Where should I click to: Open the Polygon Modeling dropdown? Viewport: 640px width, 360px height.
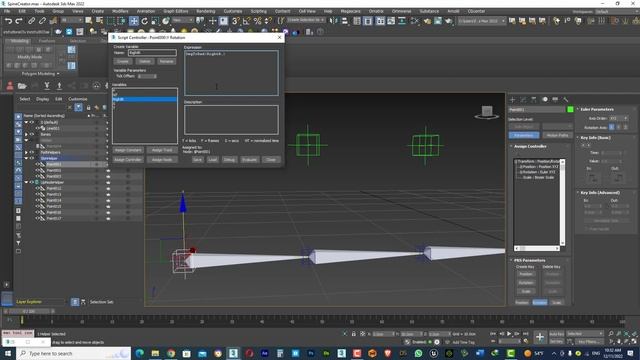40,74
